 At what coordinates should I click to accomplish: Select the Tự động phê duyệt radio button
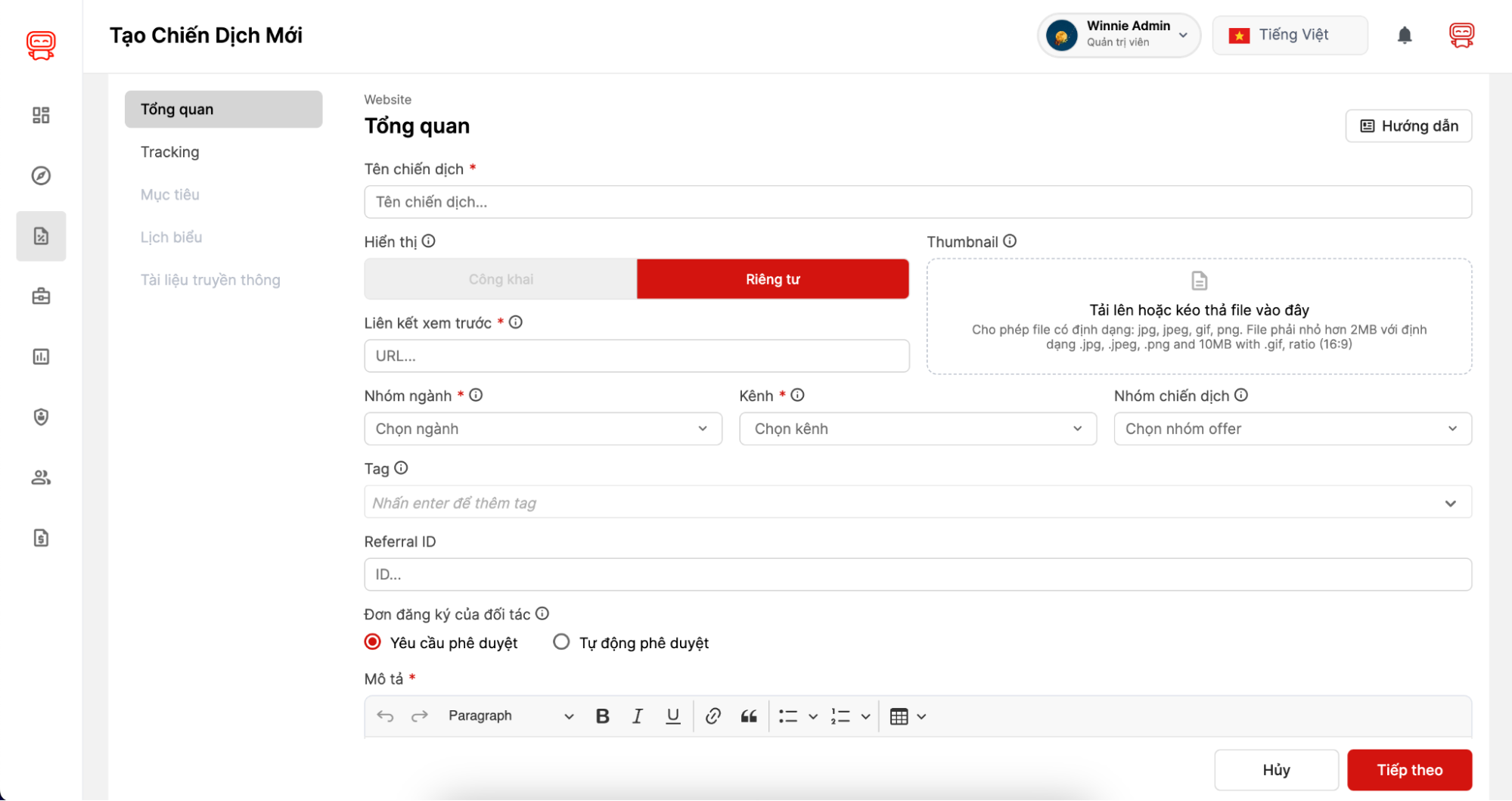click(561, 642)
